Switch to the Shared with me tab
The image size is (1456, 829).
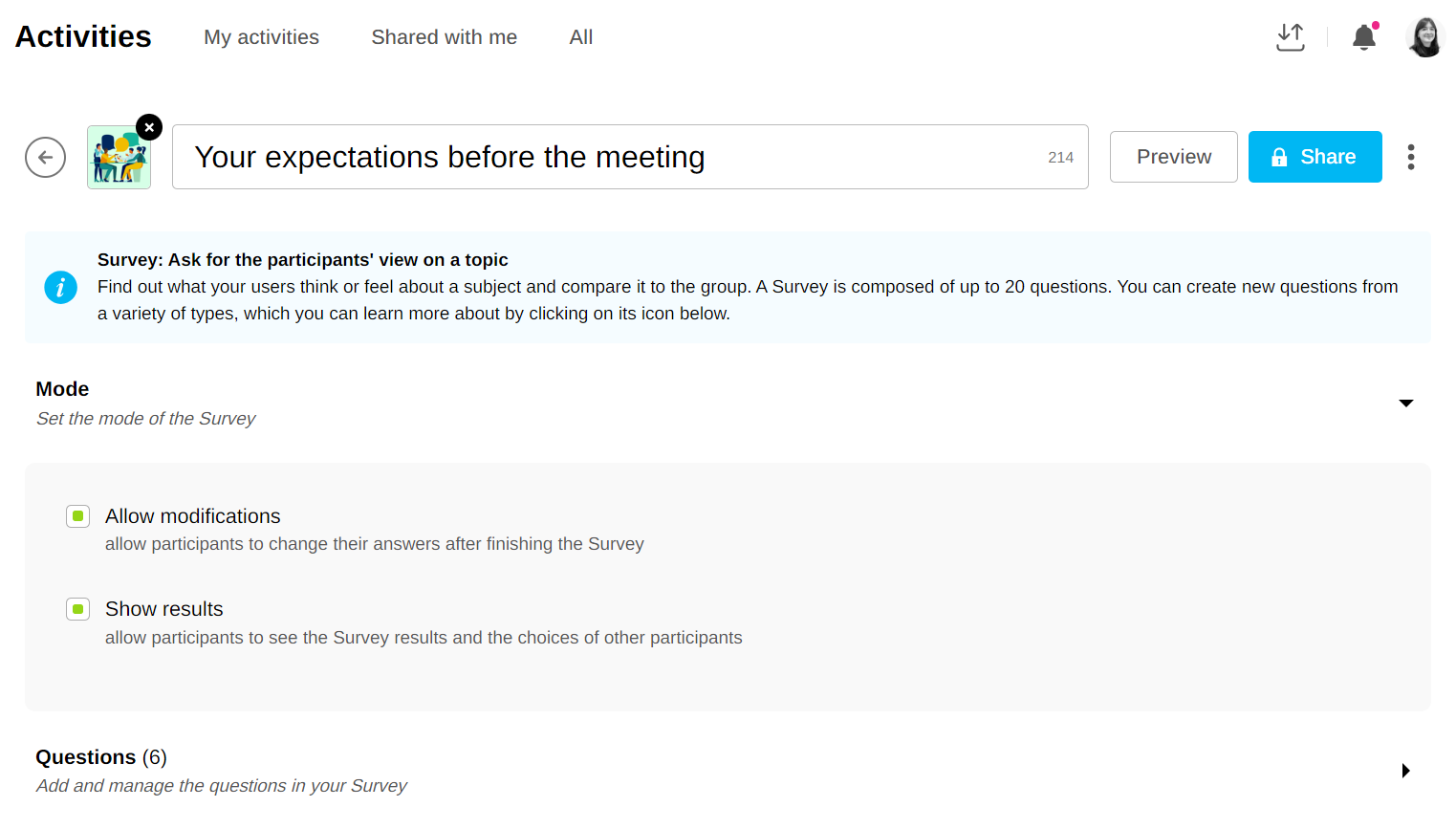(x=444, y=37)
